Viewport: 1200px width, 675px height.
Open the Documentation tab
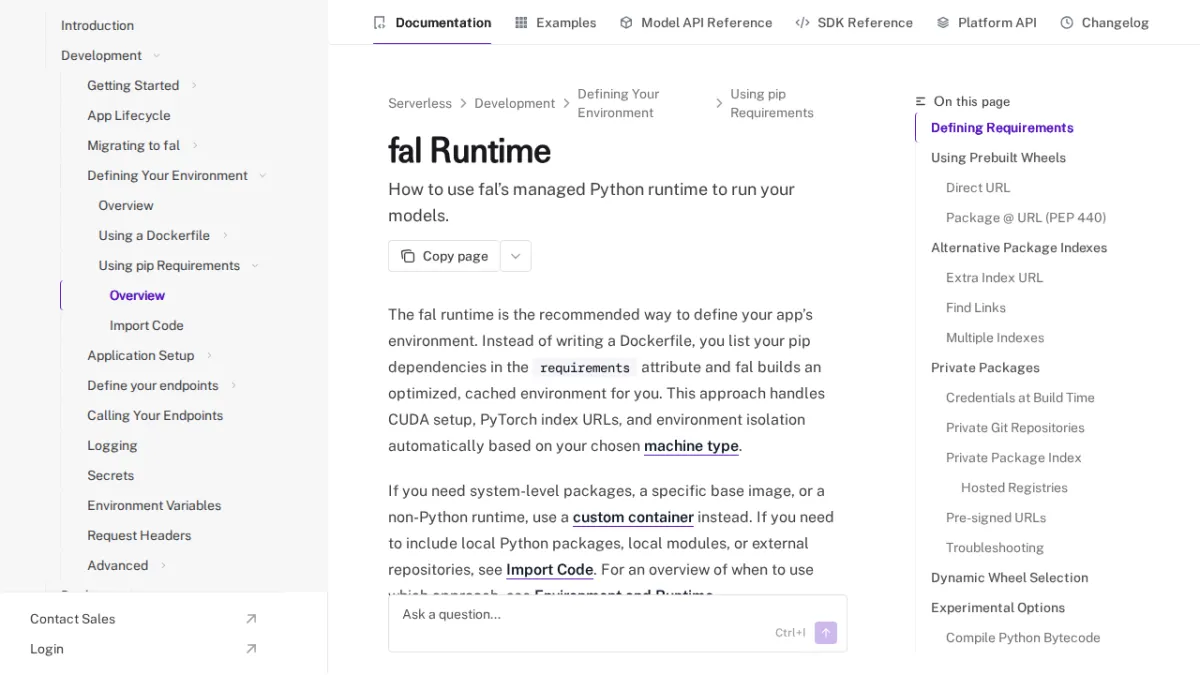(x=432, y=22)
